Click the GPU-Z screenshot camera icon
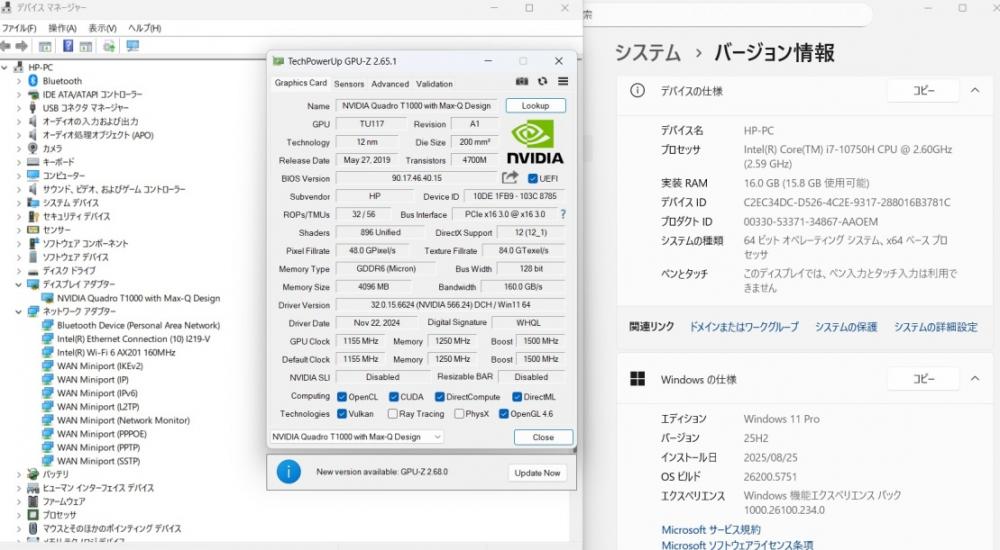1000x550 pixels. coord(522,81)
